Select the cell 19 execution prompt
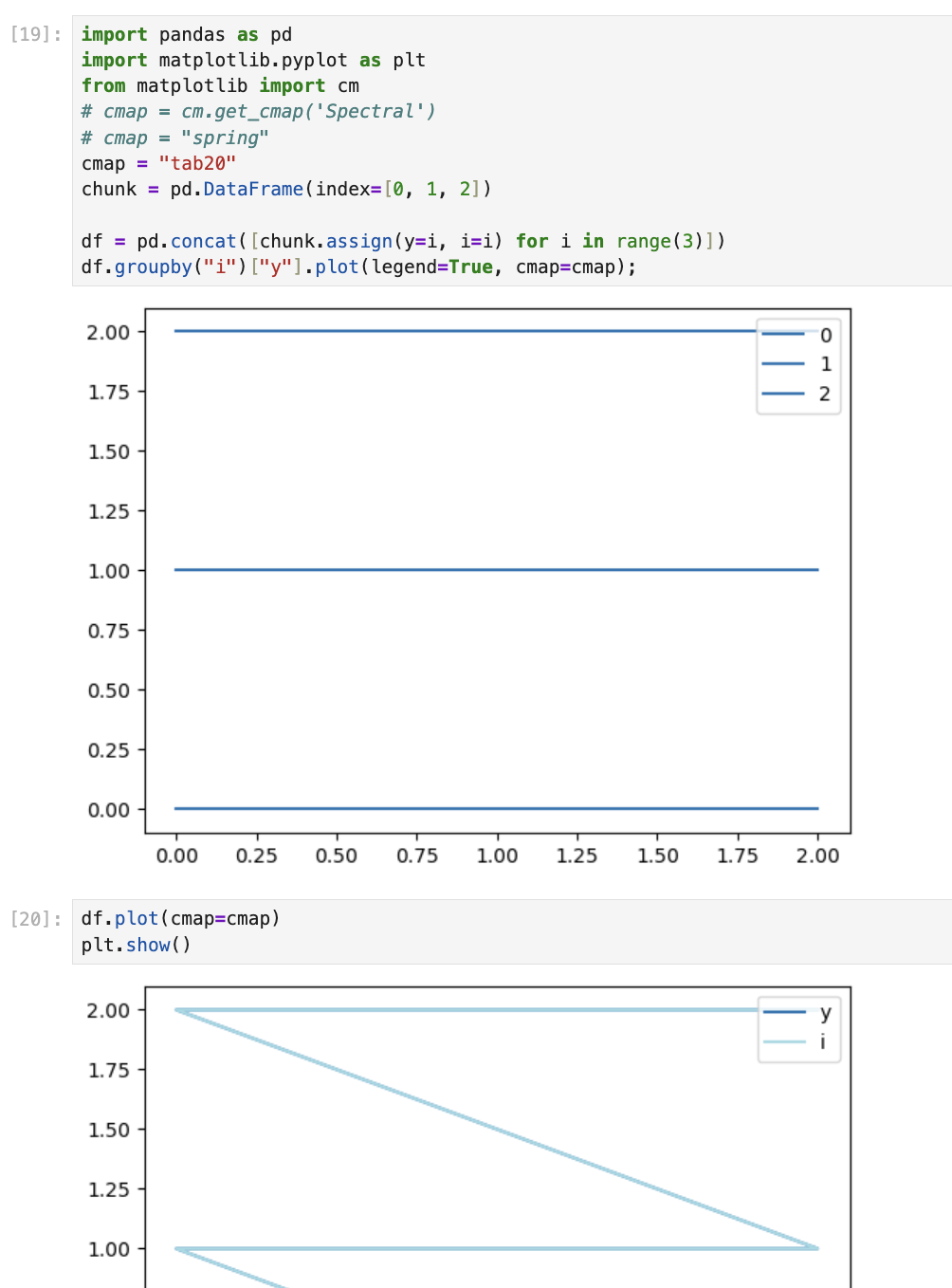Viewport: 952px width, 1288px height. (36, 35)
